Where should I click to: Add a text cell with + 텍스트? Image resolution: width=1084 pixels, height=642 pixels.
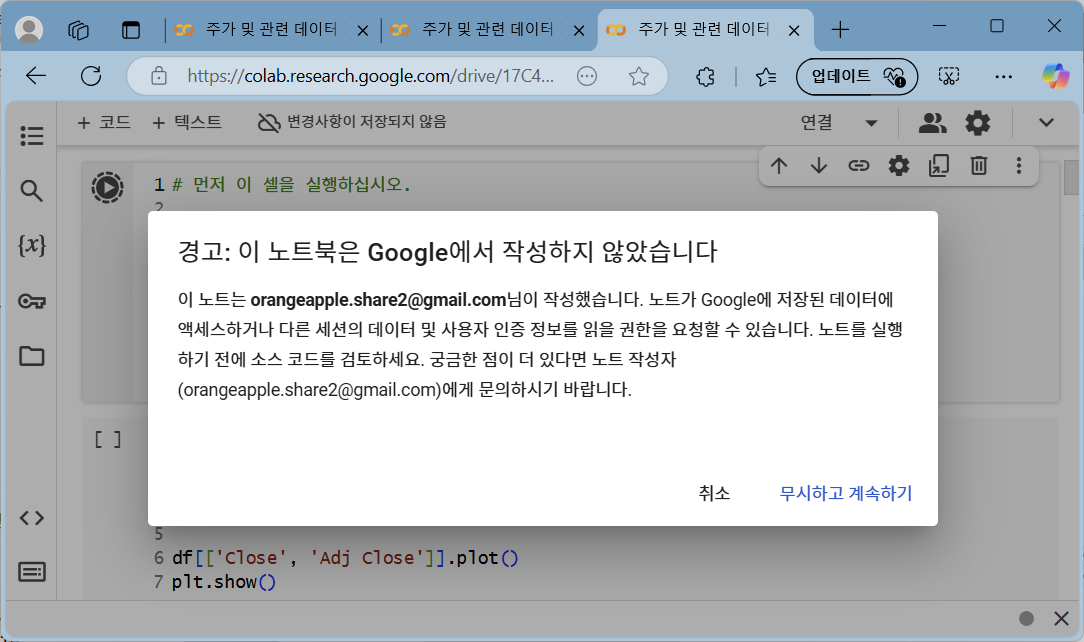tap(187, 122)
